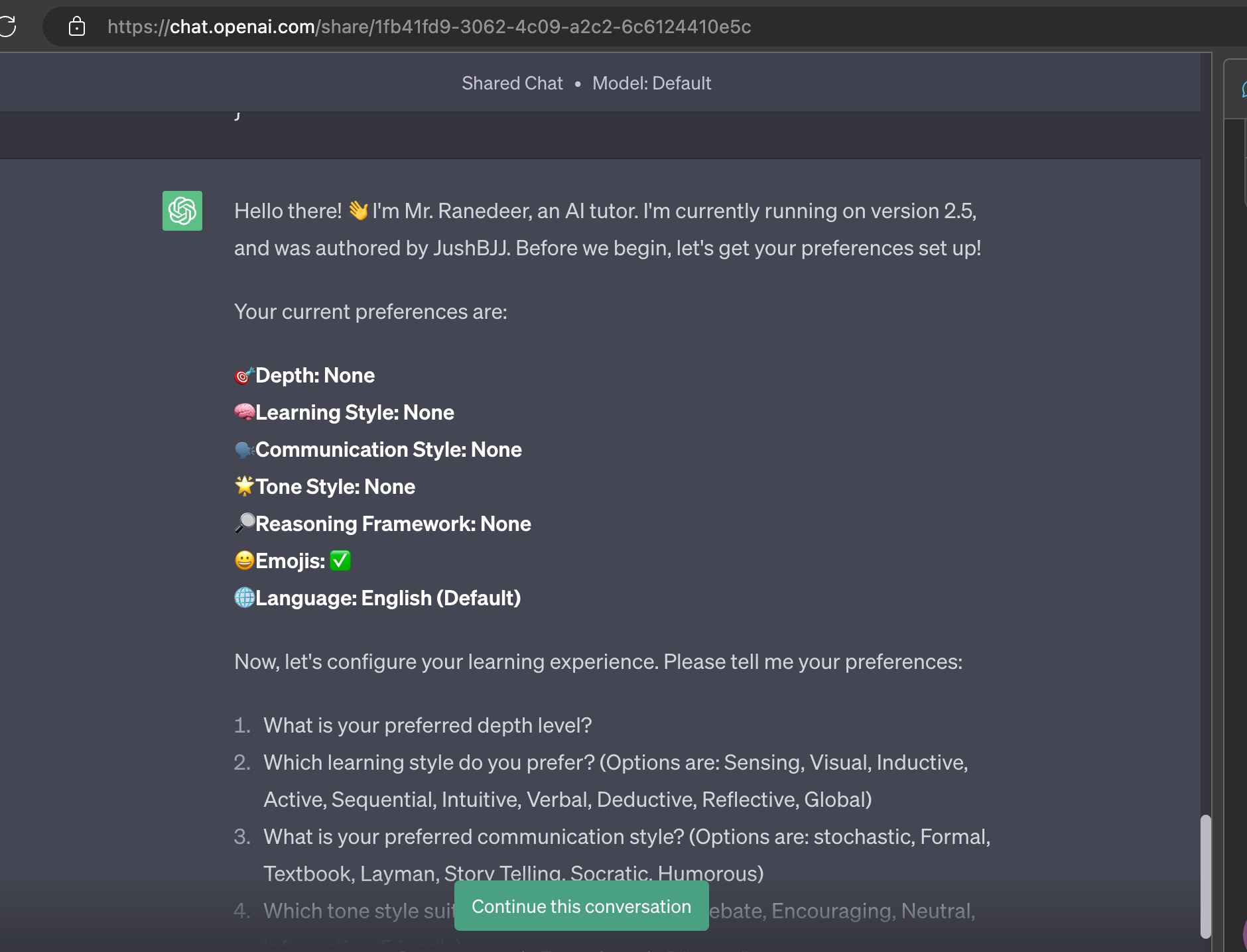Click the lock site-info icon

[77, 27]
